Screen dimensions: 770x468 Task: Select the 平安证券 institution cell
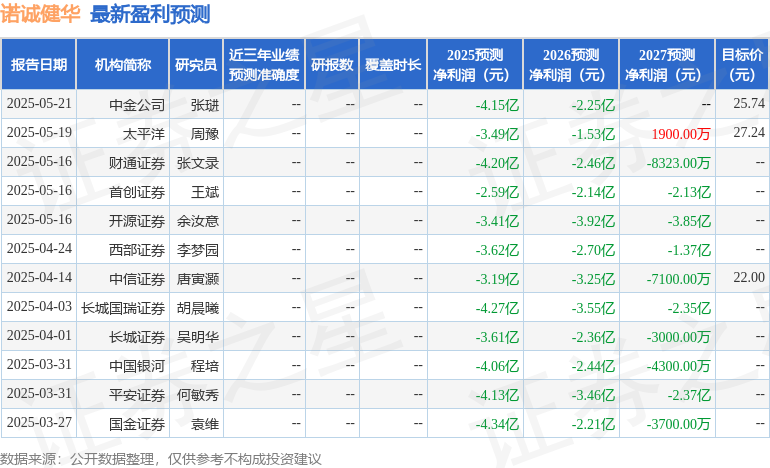pos(137,394)
